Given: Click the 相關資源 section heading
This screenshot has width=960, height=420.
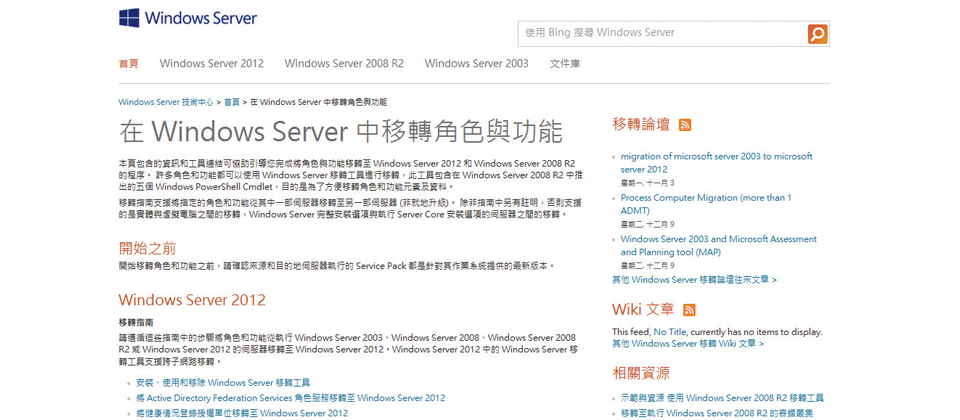Looking at the screenshot, I should 641,372.
